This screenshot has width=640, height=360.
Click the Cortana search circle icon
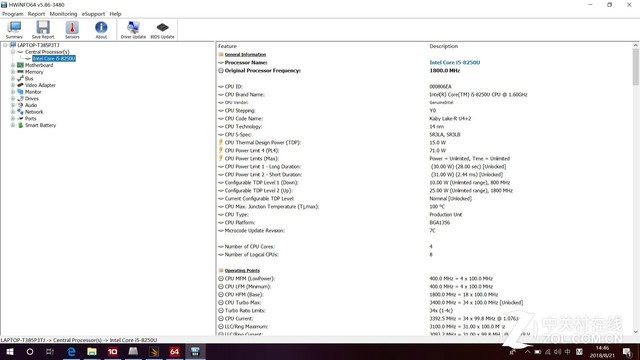tap(30, 351)
